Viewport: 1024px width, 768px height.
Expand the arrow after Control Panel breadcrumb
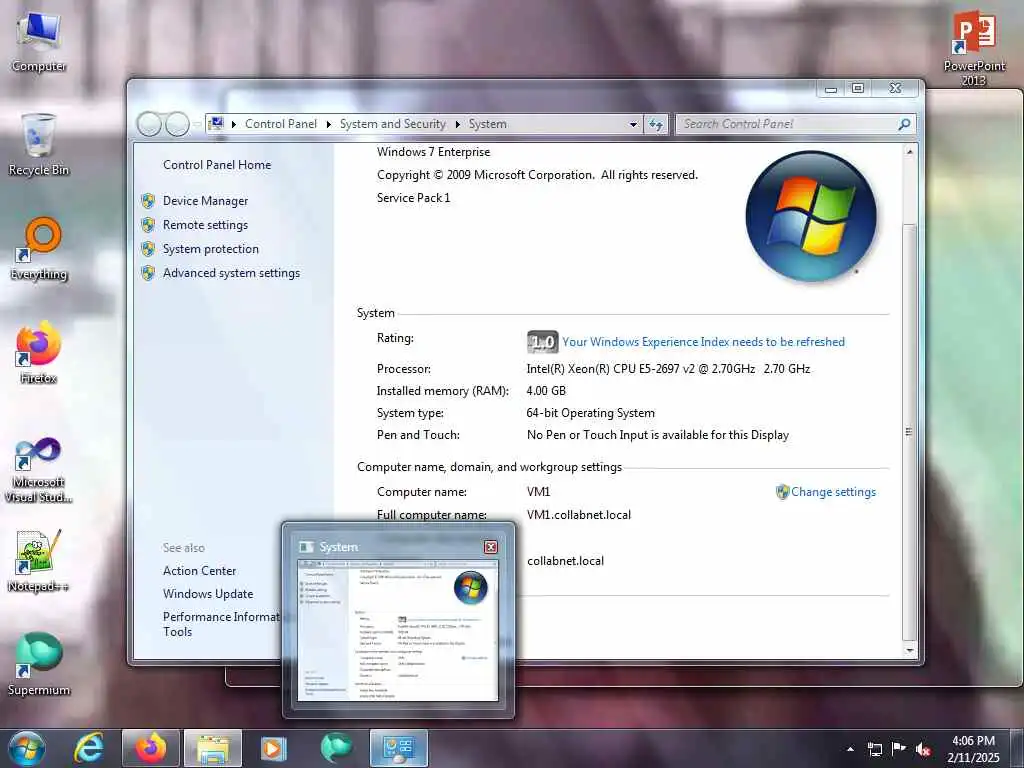(x=328, y=124)
